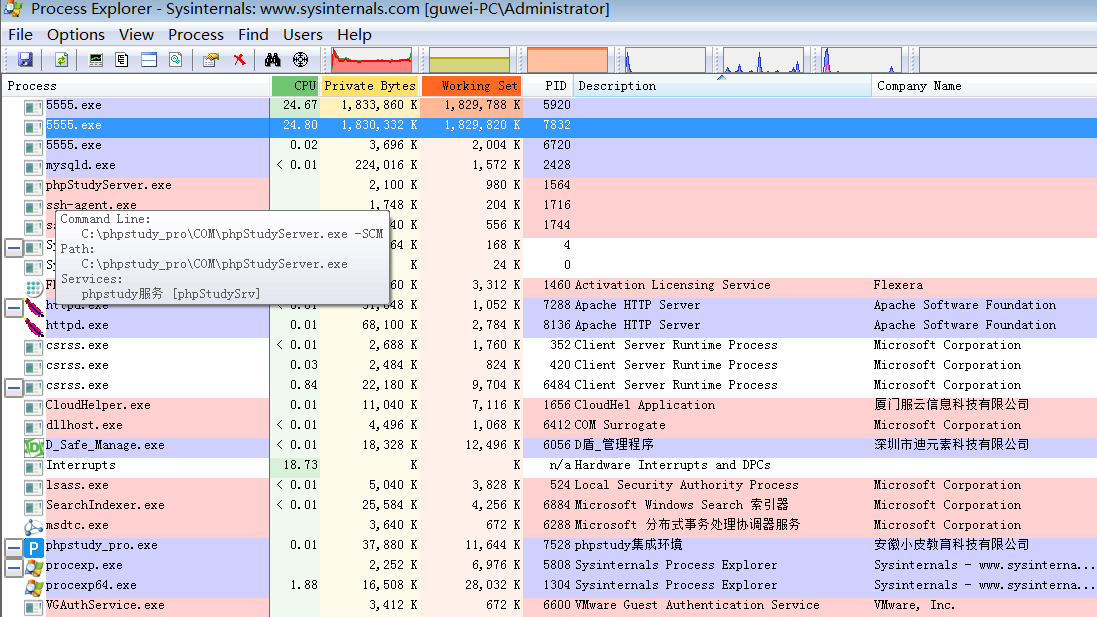Click the feather icon of httpd.exe PID 8136
The width and height of the screenshot is (1097, 617).
pyautogui.click(x=34, y=327)
